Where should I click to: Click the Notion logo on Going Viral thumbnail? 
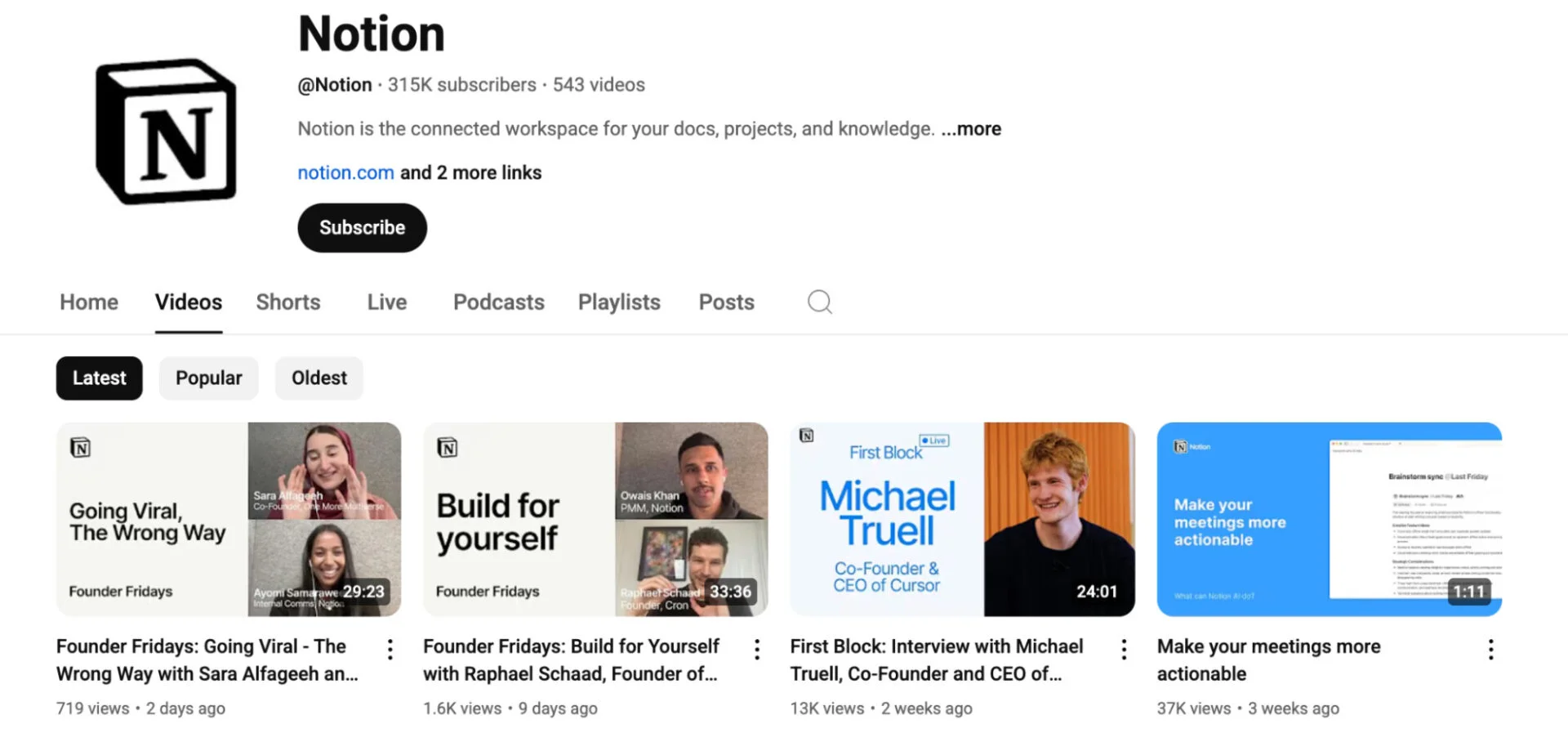80,447
